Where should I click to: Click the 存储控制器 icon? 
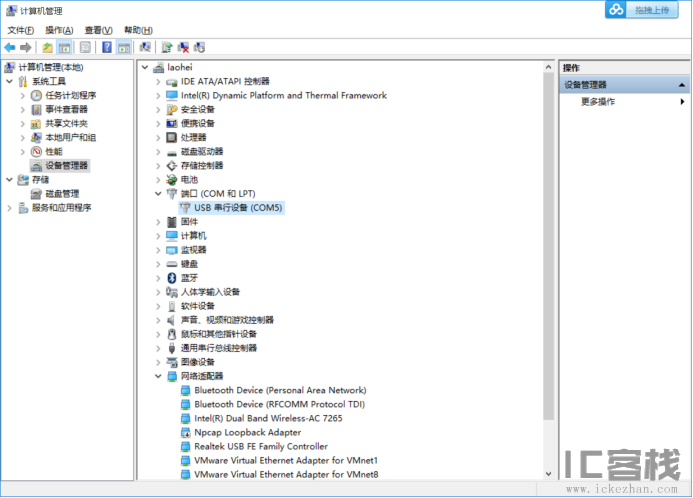(x=171, y=166)
